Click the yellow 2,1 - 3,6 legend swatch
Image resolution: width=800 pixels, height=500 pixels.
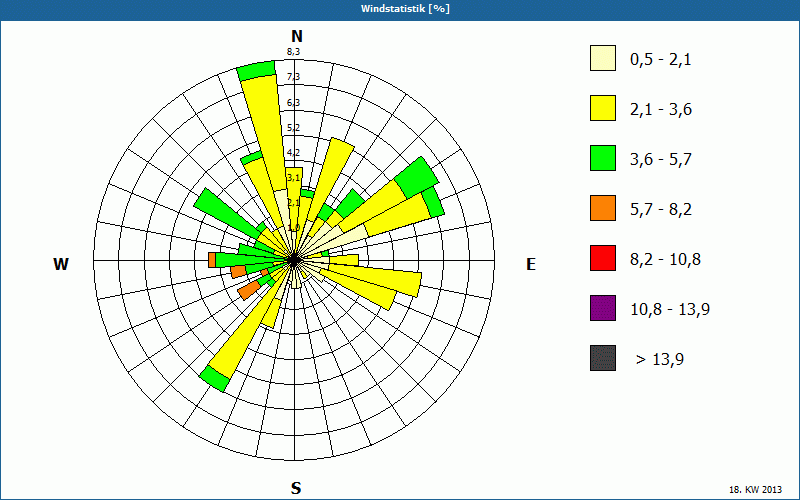[x=603, y=108]
